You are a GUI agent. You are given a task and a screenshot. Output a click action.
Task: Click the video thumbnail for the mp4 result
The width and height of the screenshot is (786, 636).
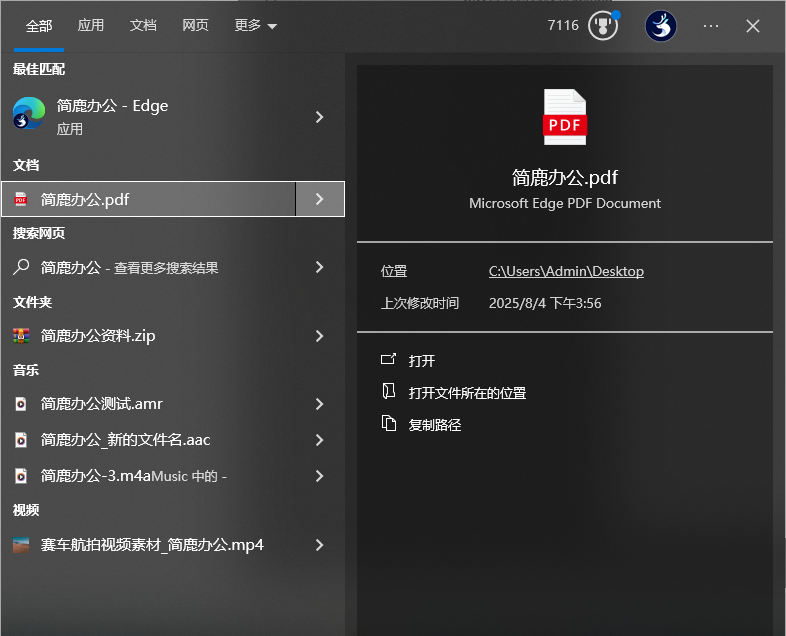coord(21,545)
